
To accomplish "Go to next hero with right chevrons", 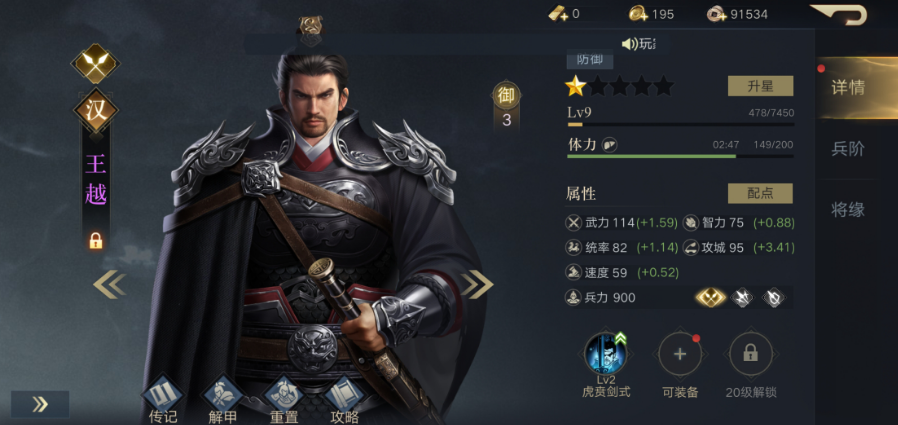I will coord(476,285).
